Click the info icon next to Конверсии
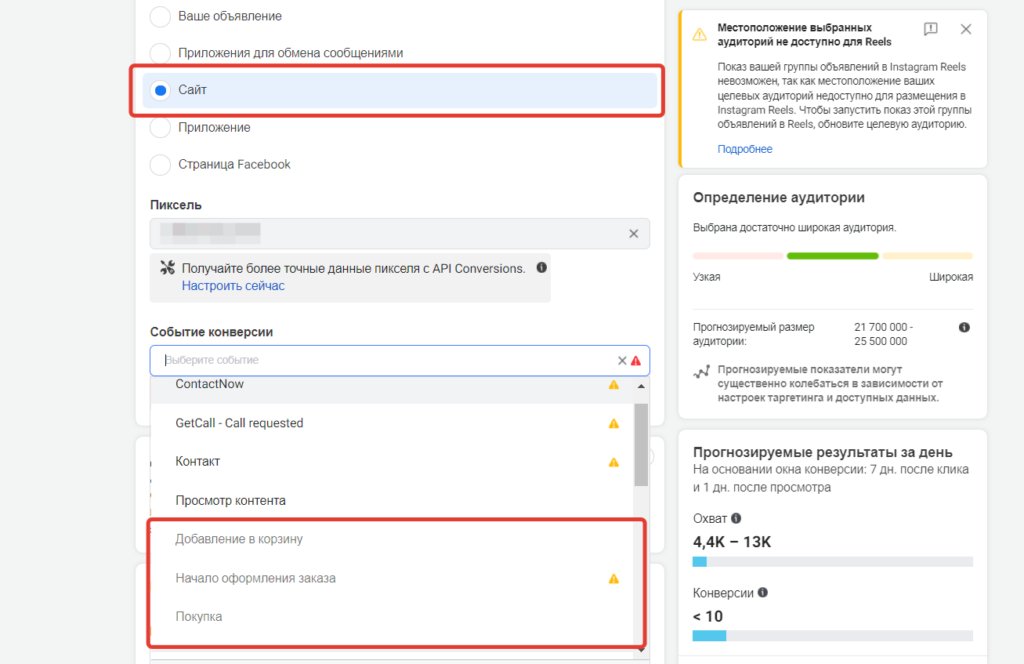 tap(763, 592)
